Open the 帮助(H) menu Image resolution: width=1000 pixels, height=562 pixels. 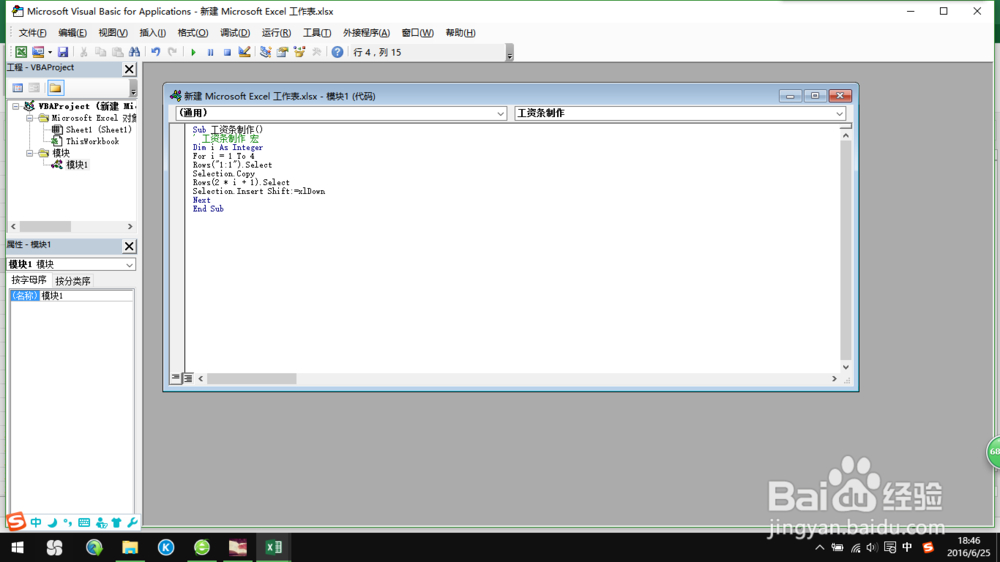[460, 33]
